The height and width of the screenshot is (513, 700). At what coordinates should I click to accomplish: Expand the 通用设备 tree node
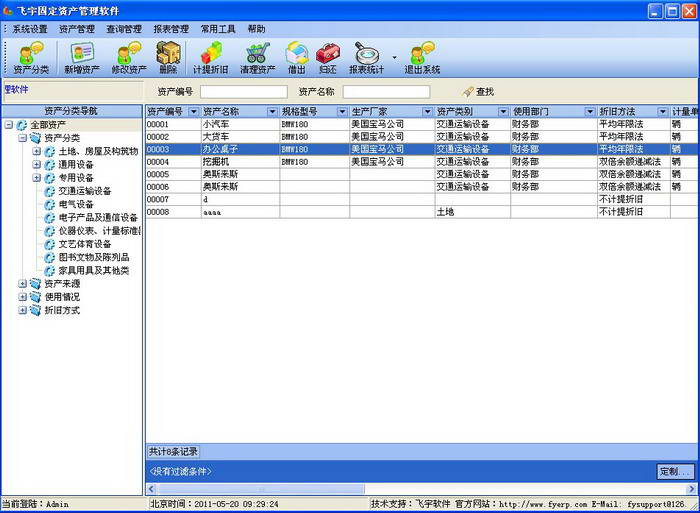click(x=37, y=165)
